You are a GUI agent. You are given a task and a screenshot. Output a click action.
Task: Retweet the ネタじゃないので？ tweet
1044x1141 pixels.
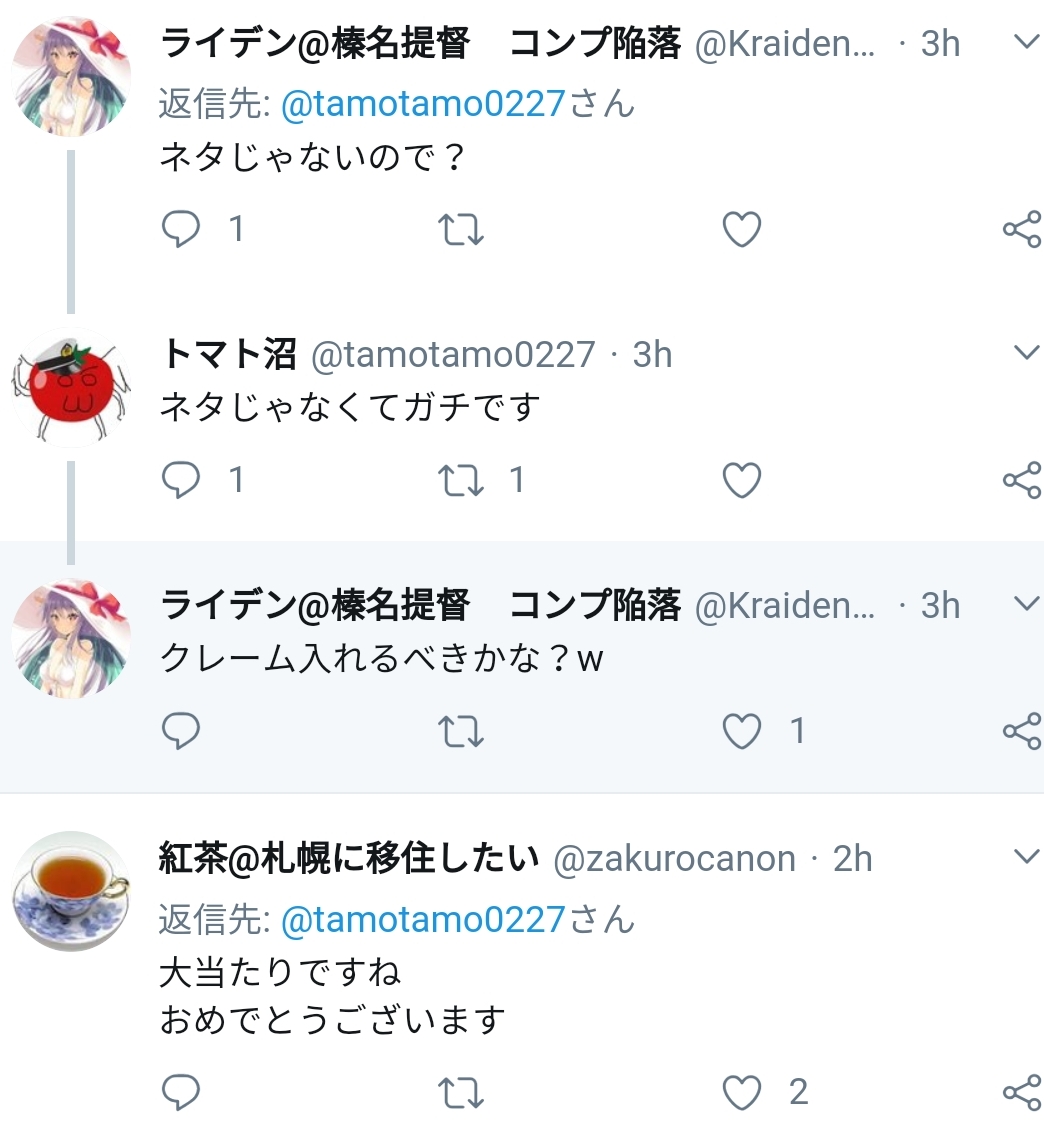click(x=461, y=230)
